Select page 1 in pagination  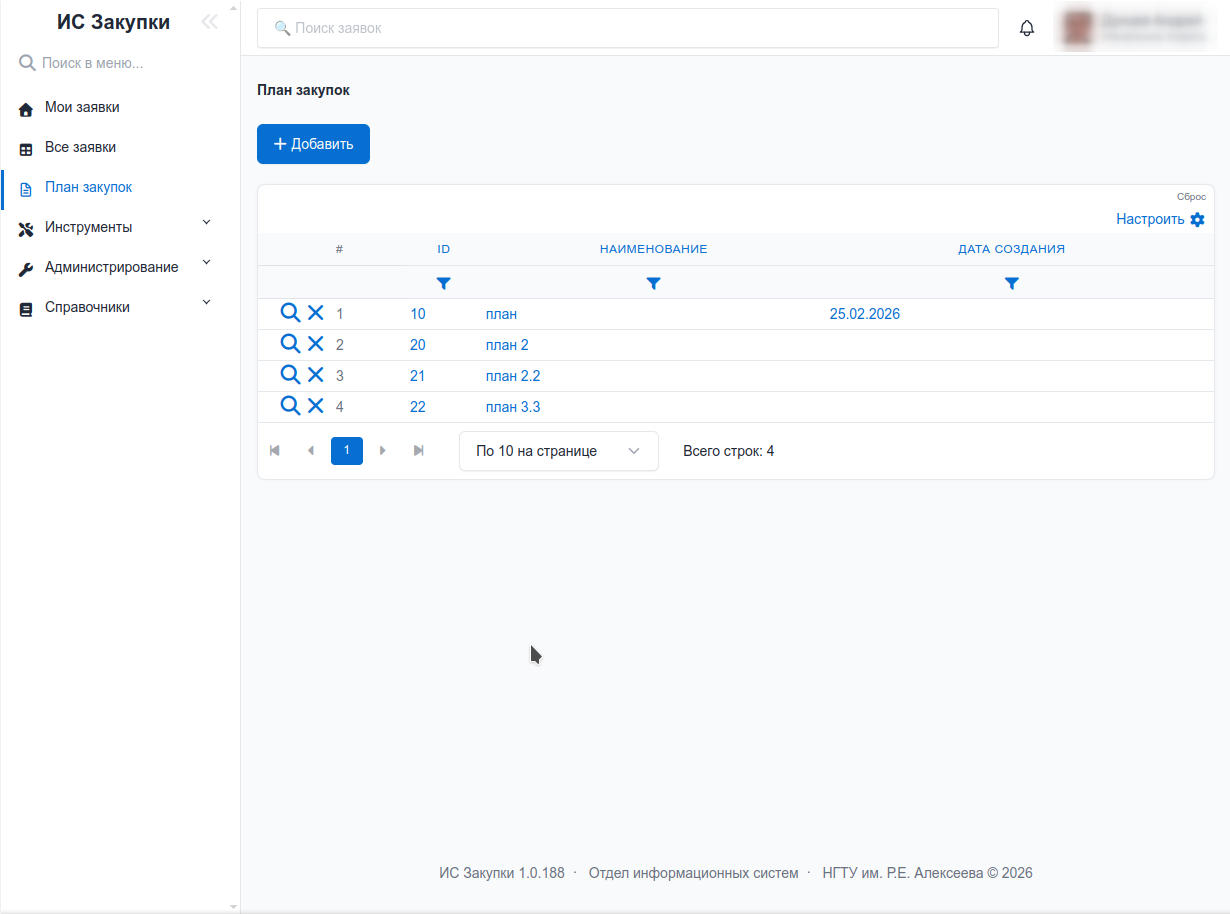pos(347,451)
